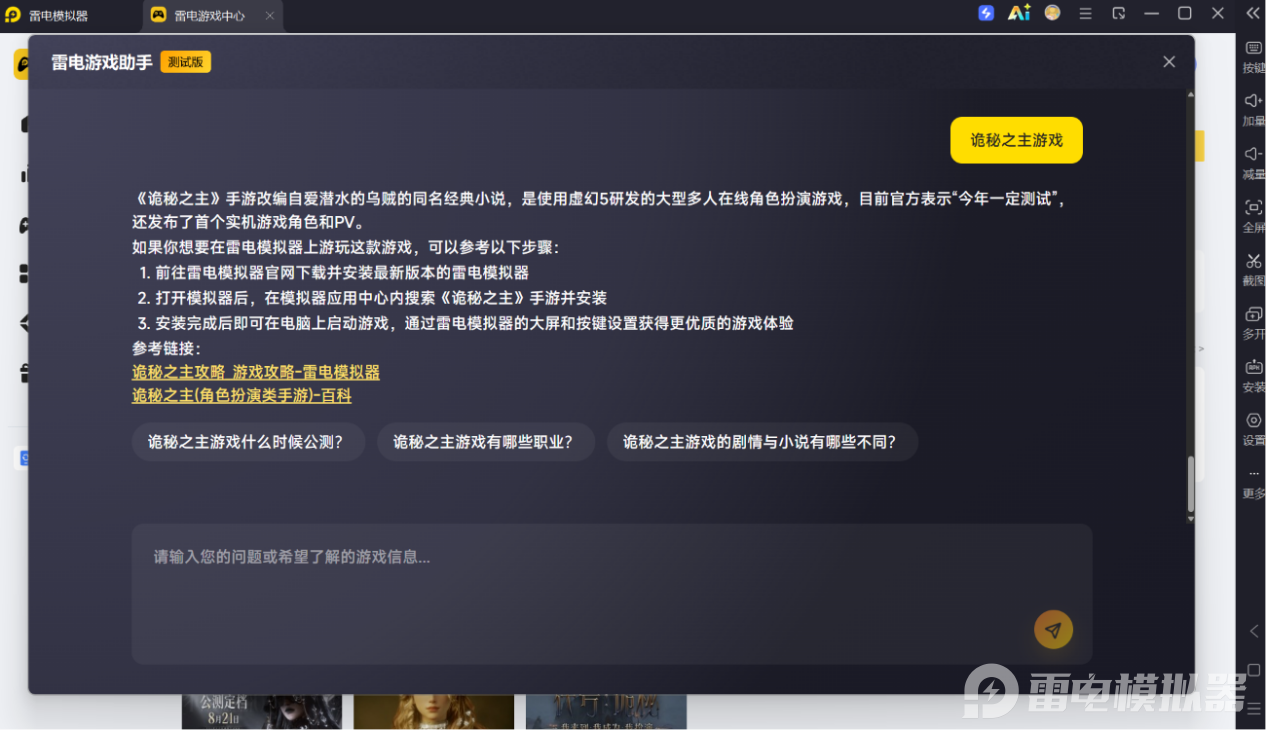This screenshot has width=1266, height=730.
Task: Open the multi-instance 多开 tool
Action: (x=1253, y=323)
